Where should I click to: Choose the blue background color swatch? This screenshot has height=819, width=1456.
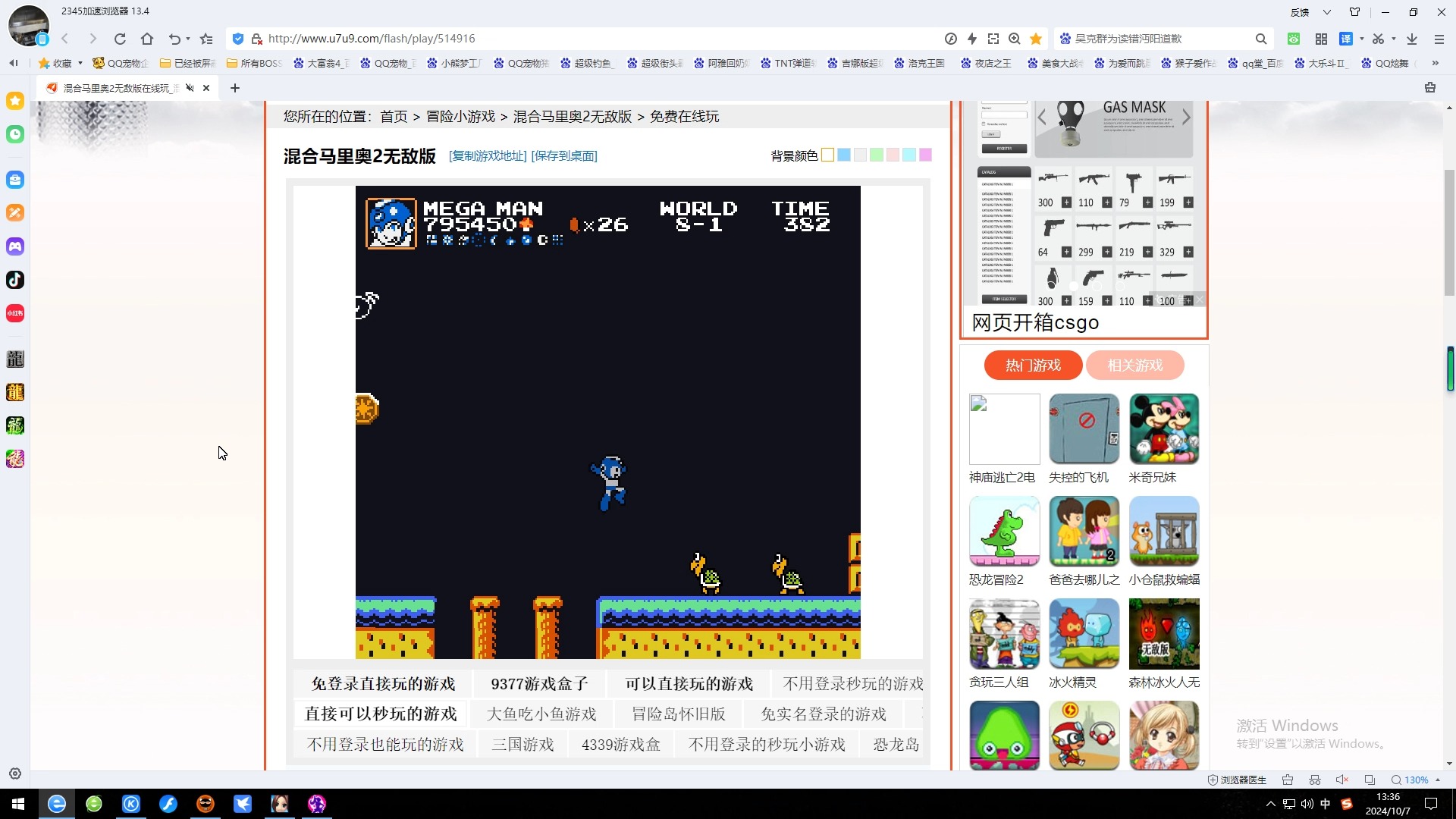tap(844, 155)
